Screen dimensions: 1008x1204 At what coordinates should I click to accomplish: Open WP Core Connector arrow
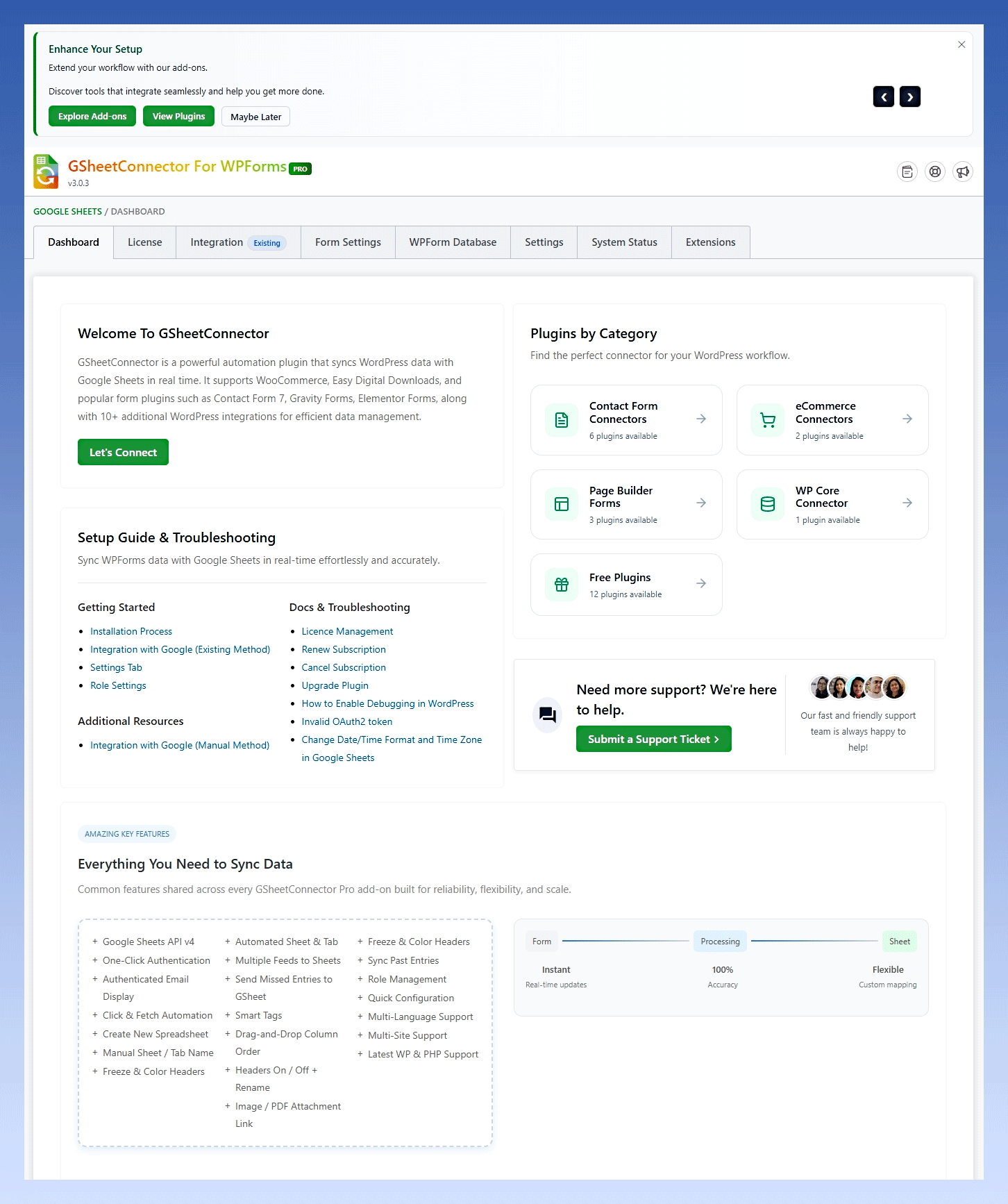[907, 503]
